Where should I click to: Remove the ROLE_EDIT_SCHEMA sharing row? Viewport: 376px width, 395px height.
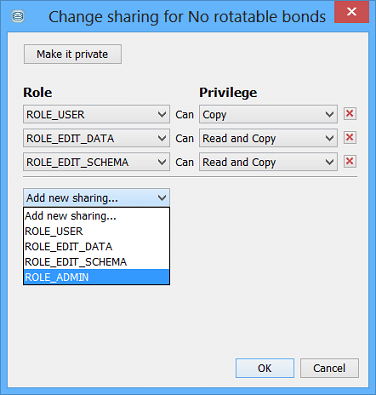[350, 162]
